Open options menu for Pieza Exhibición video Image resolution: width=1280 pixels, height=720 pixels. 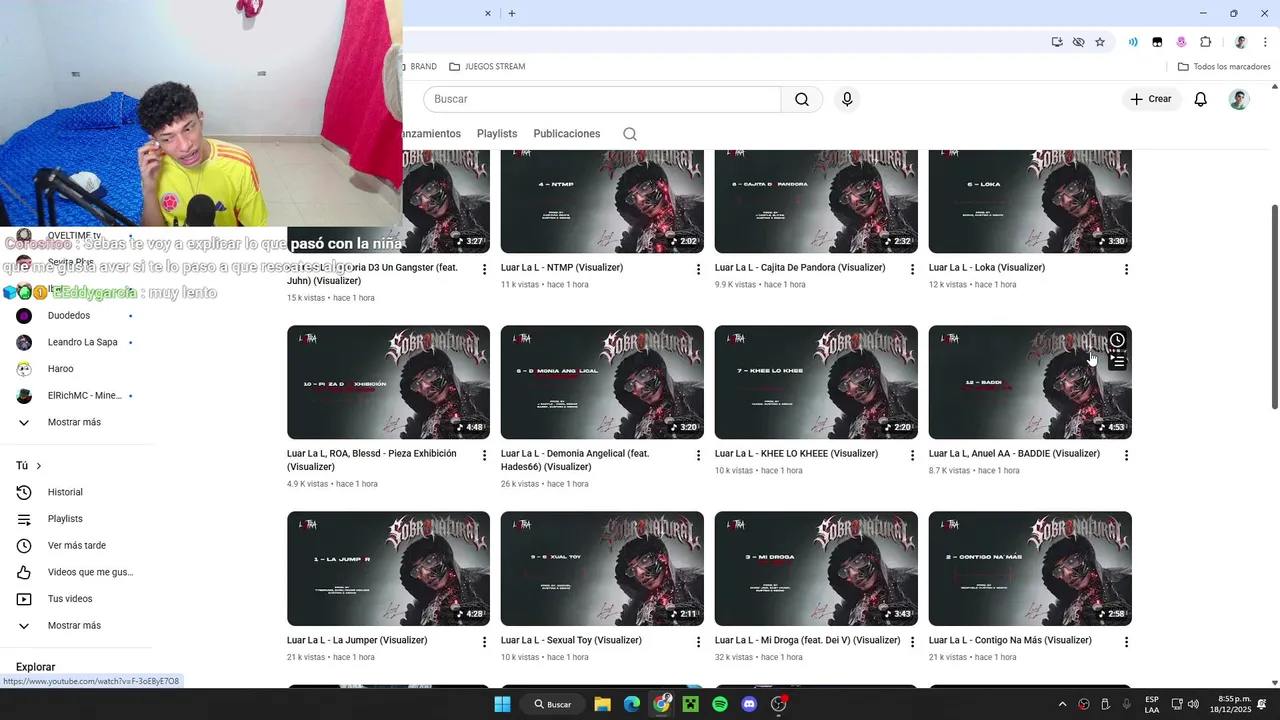coord(484,455)
